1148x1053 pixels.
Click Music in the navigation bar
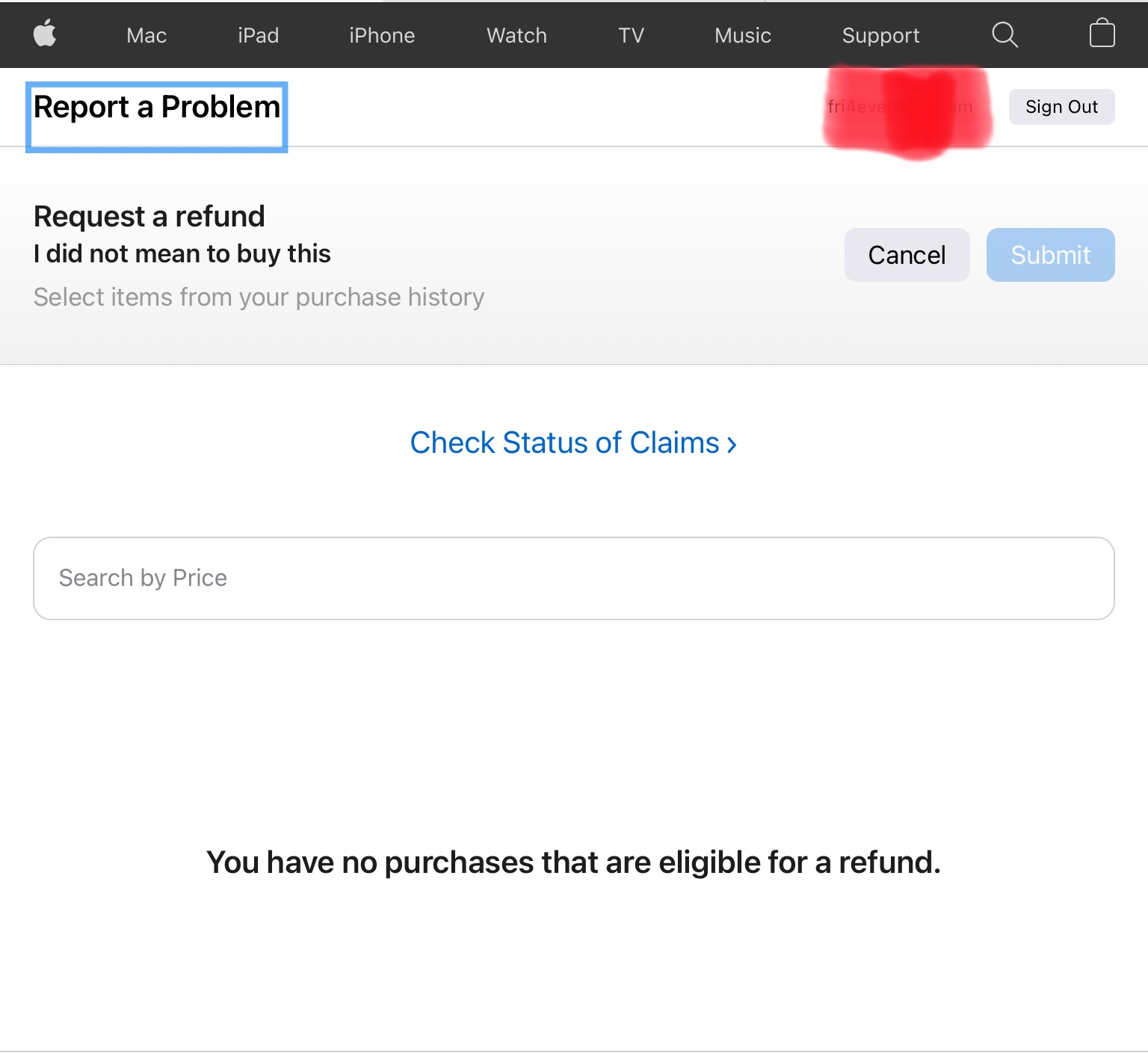click(742, 35)
